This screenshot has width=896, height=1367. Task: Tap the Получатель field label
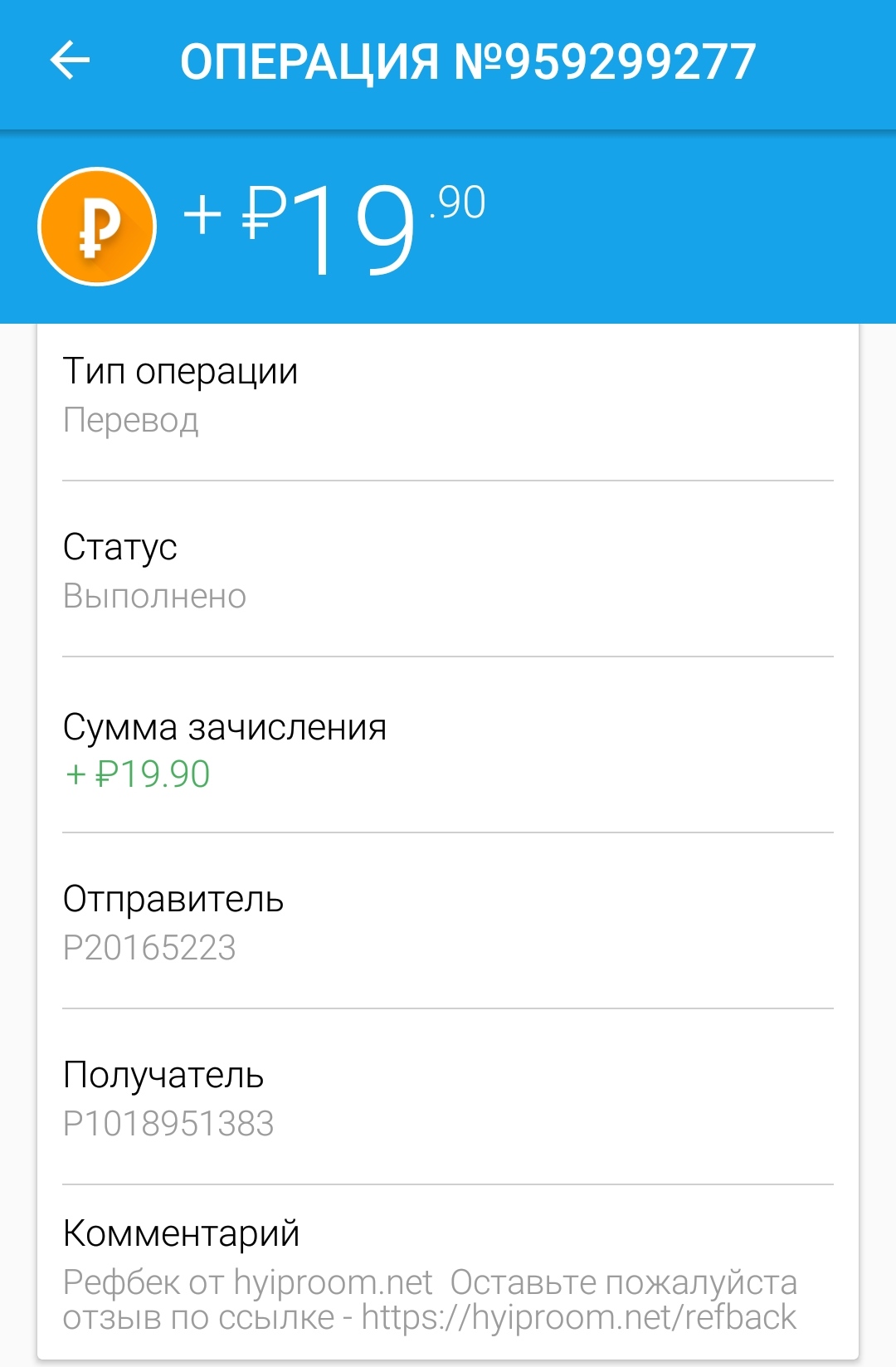(x=163, y=1075)
